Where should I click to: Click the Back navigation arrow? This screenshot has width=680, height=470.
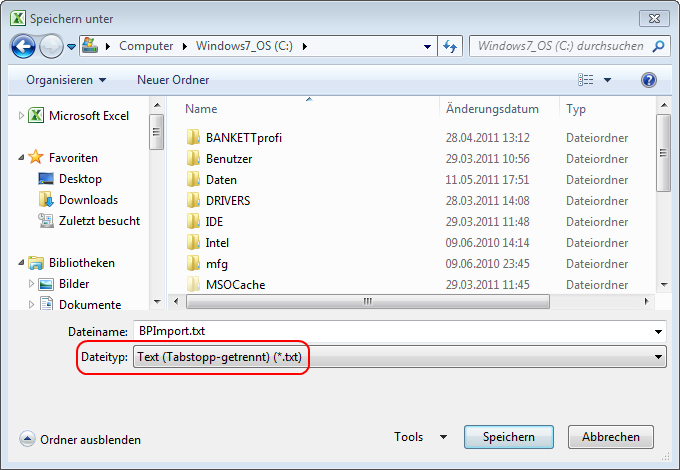(23, 46)
